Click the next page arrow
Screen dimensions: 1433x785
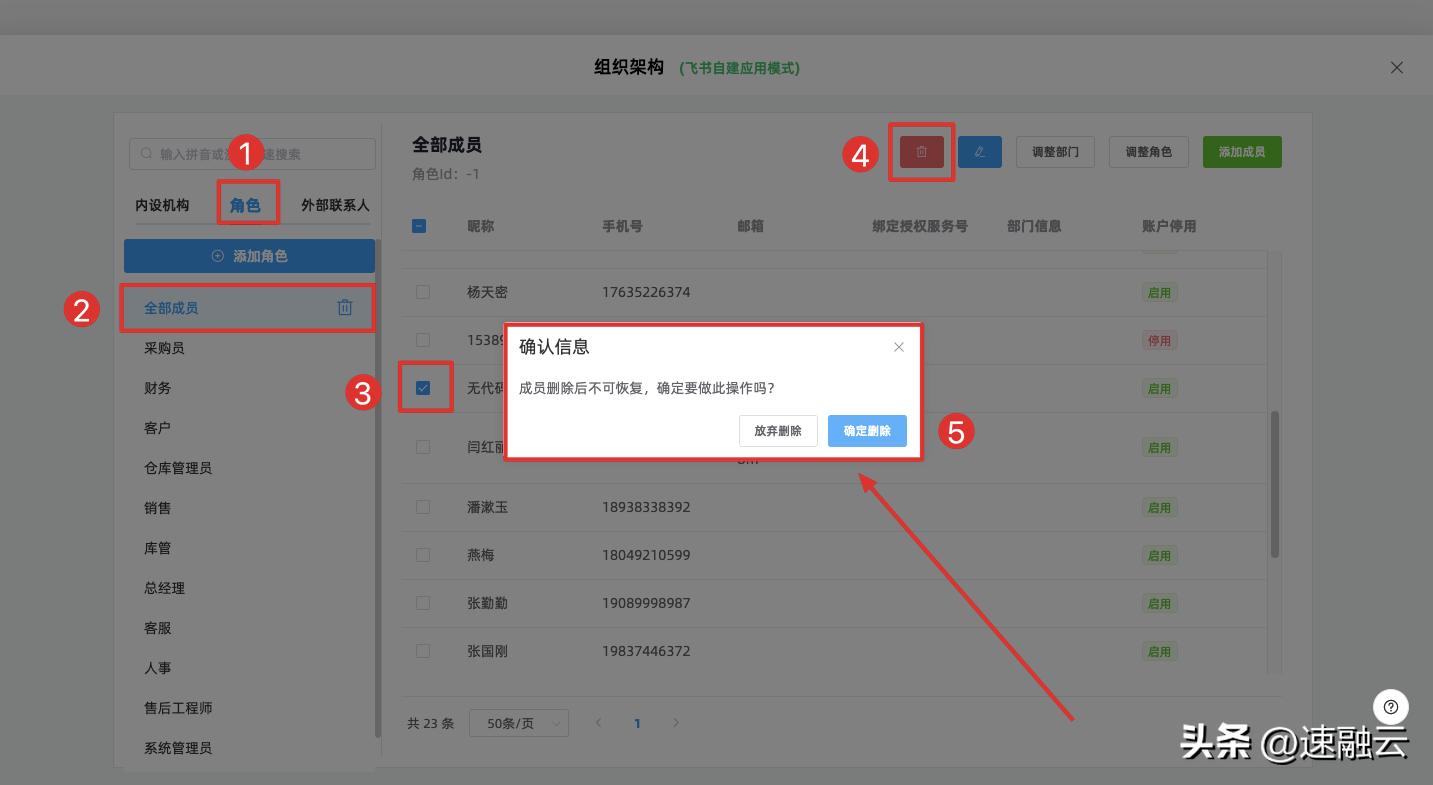coord(676,722)
